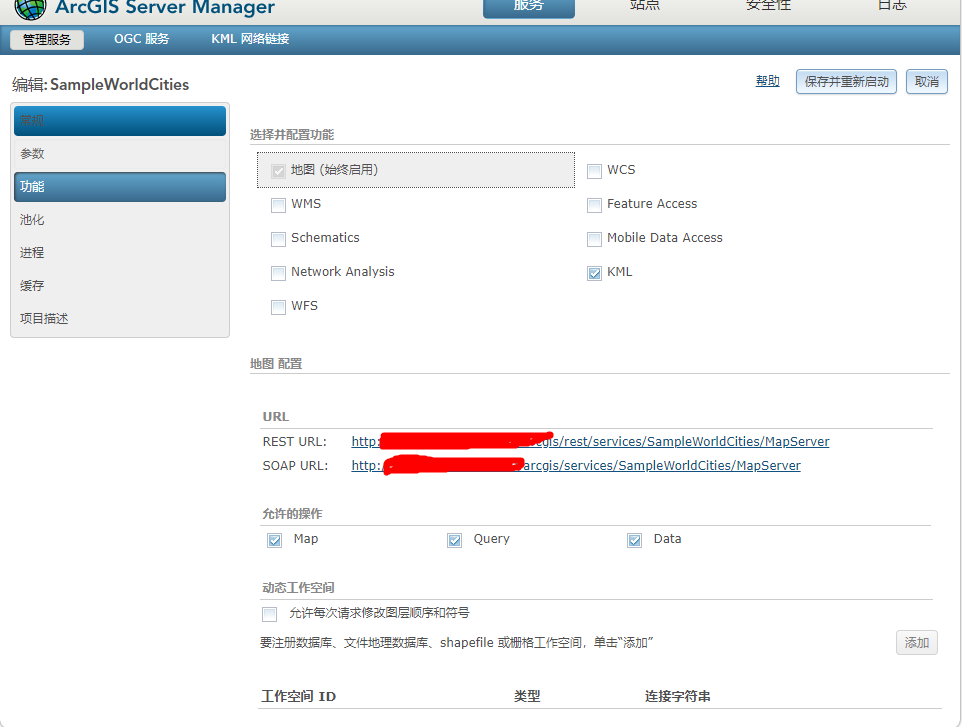Switch to the 安全性 top tab
The width and height of the screenshot is (962, 727).
pyautogui.click(x=768, y=6)
